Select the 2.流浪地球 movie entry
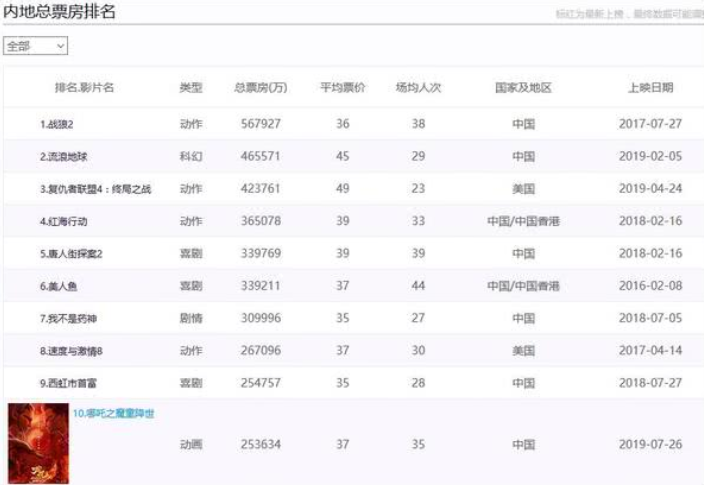 click(x=63, y=157)
